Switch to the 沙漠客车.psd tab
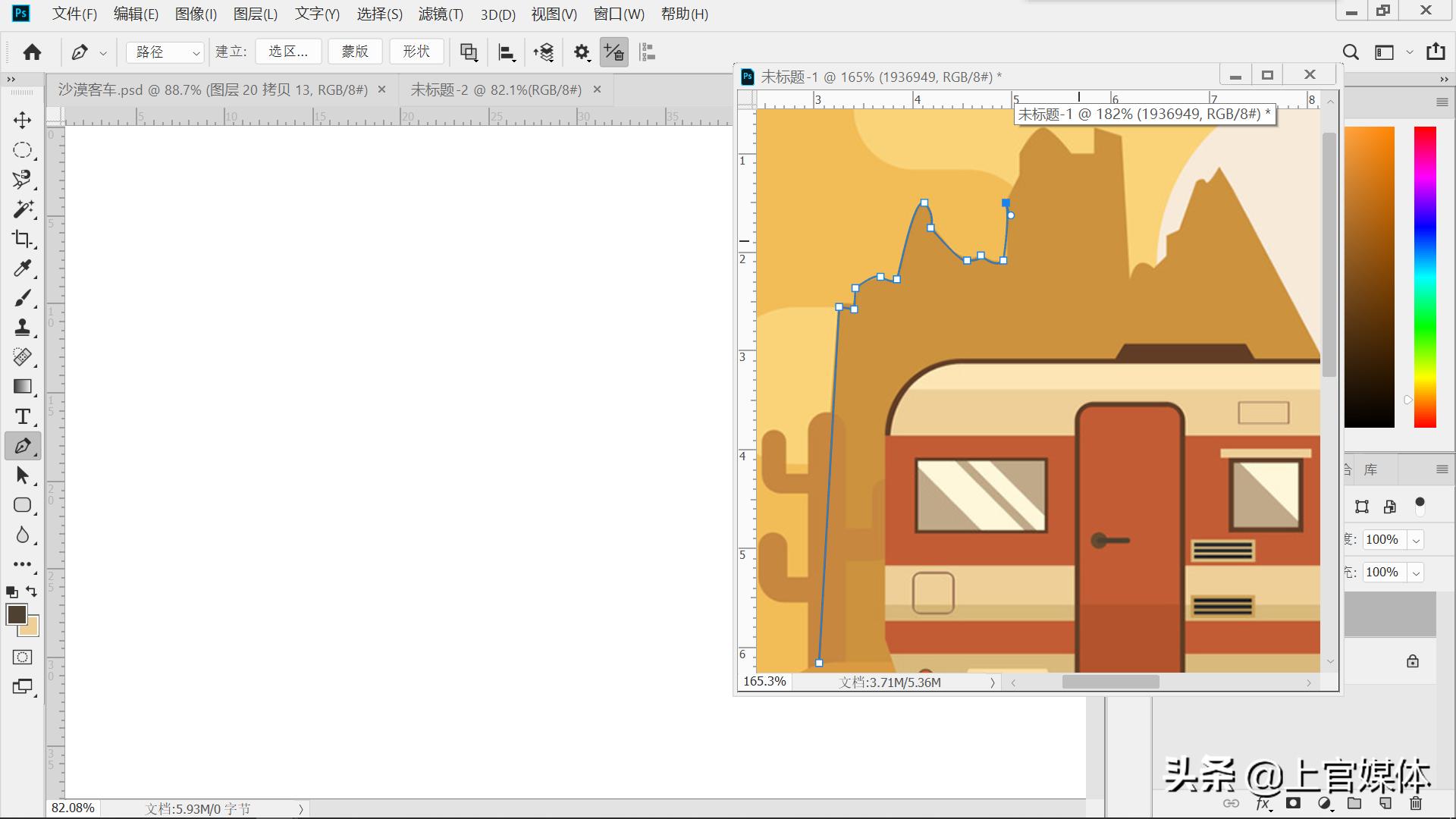The image size is (1456, 819). click(x=213, y=89)
